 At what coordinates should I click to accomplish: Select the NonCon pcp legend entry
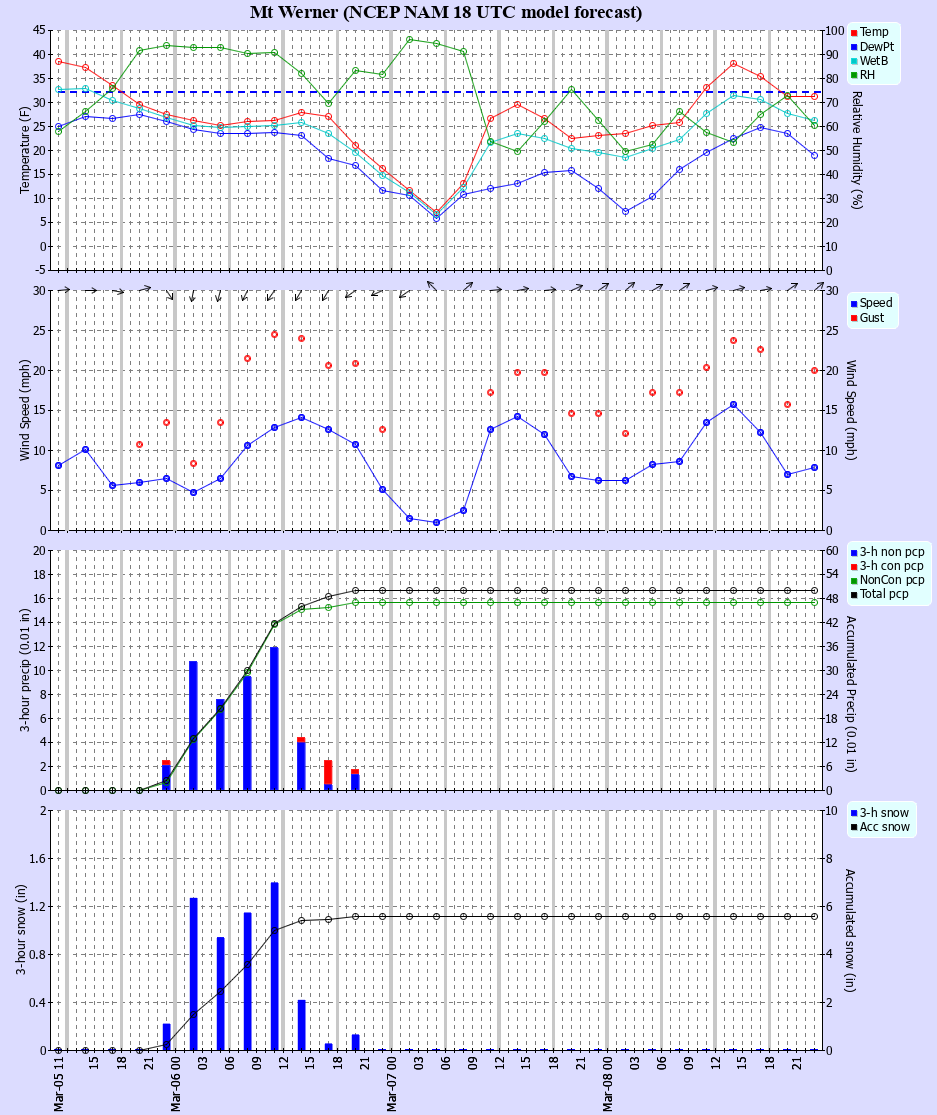892,580
